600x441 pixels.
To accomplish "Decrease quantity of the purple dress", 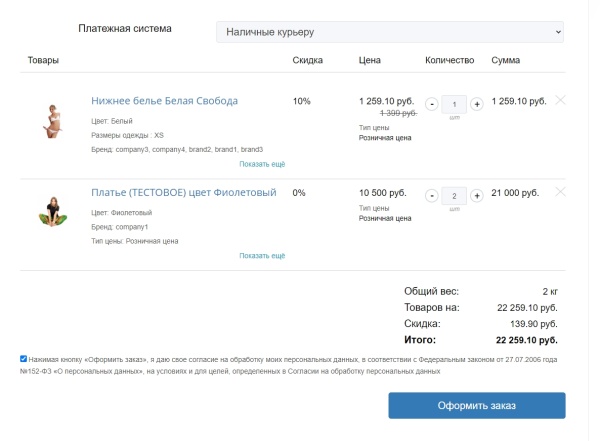I will pos(432,195).
